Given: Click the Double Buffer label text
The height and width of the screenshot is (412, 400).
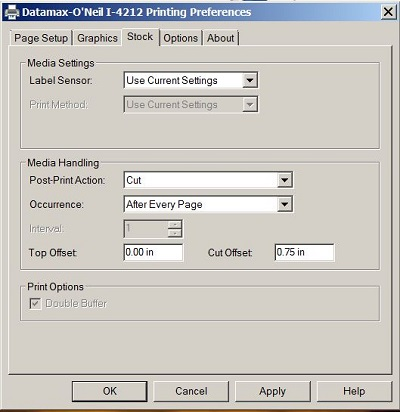Looking at the screenshot, I should (76, 304).
